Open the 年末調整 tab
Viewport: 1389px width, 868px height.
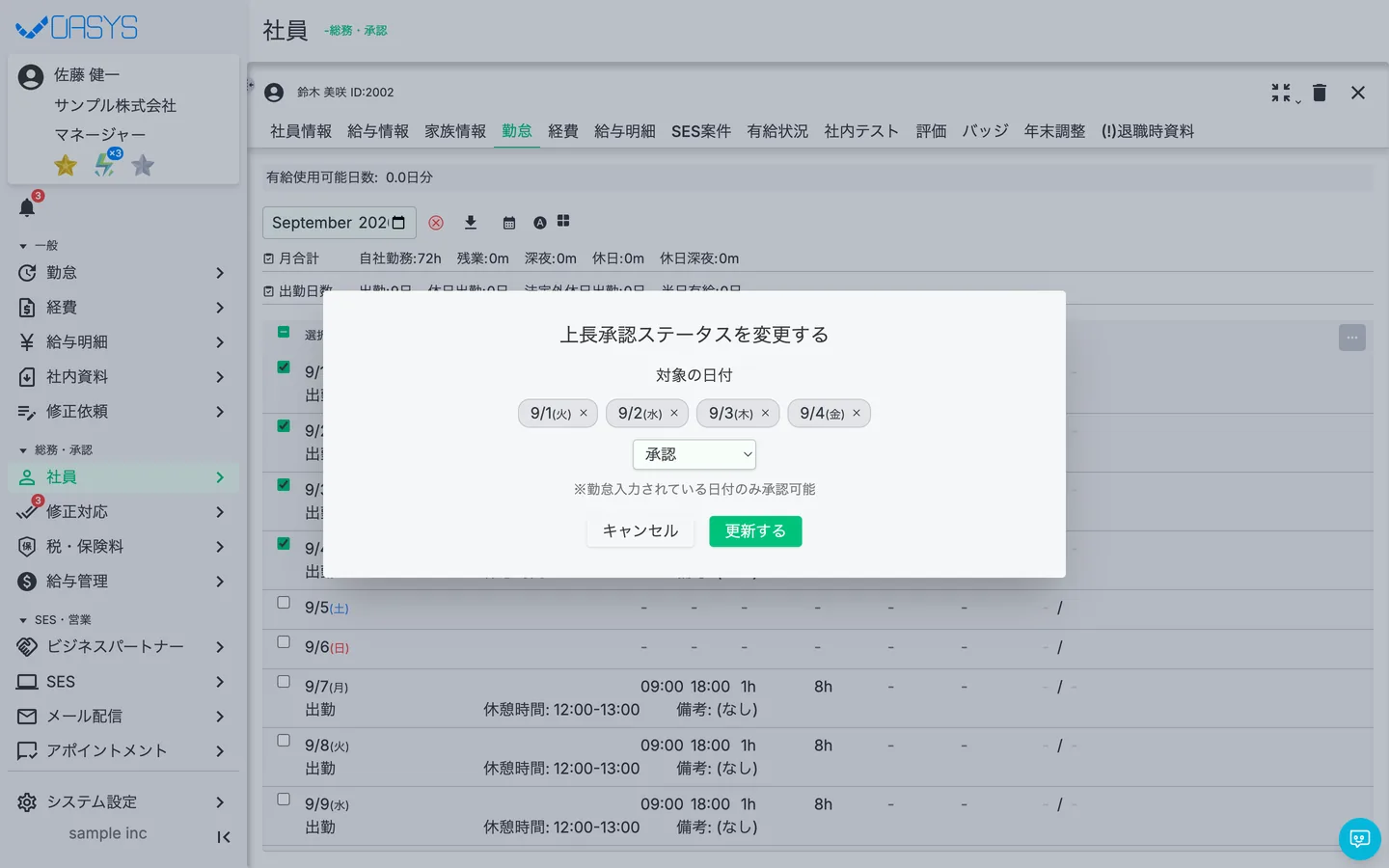point(1054,131)
